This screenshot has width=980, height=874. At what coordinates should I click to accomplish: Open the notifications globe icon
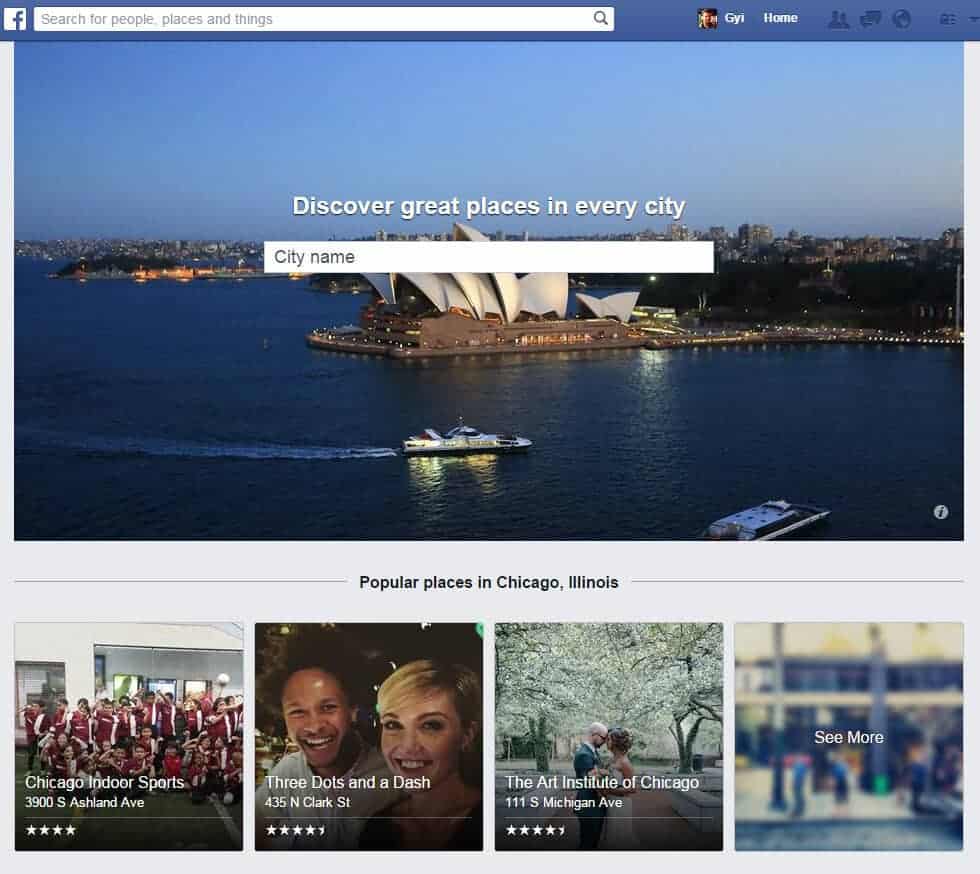pyautogui.click(x=901, y=19)
